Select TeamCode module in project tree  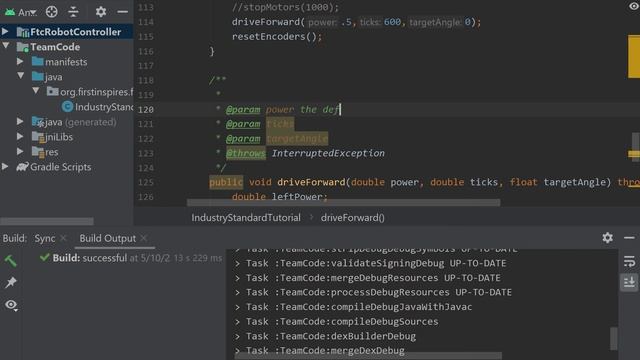55,47
